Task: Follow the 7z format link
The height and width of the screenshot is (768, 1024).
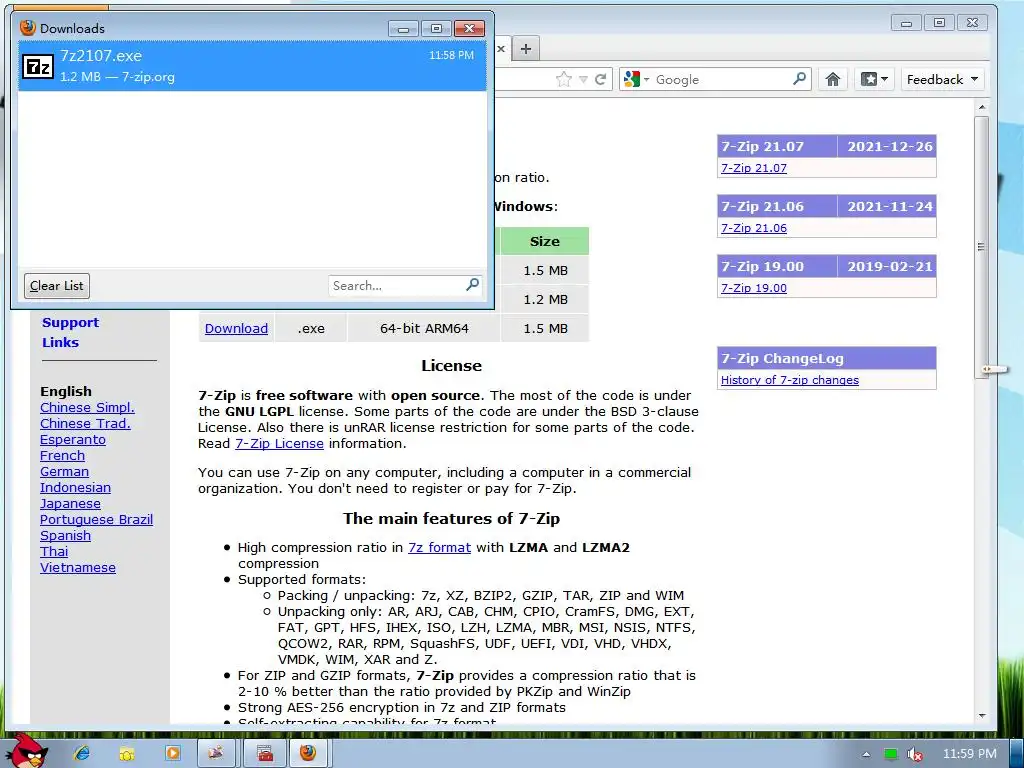Action: (x=440, y=547)
